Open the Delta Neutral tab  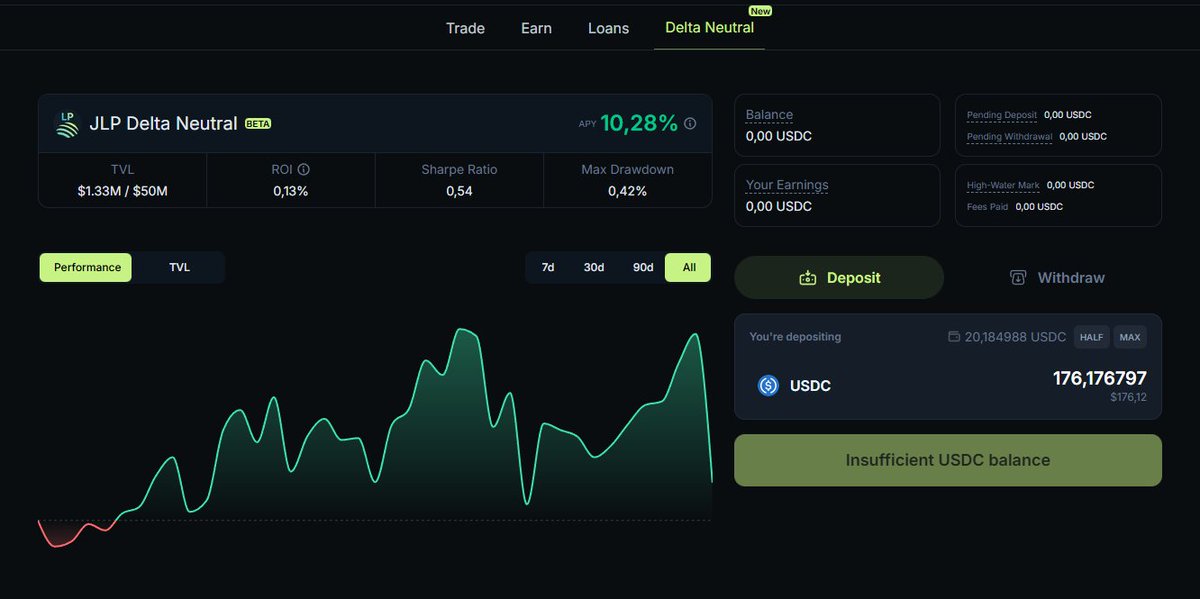[x=709, y=28]
